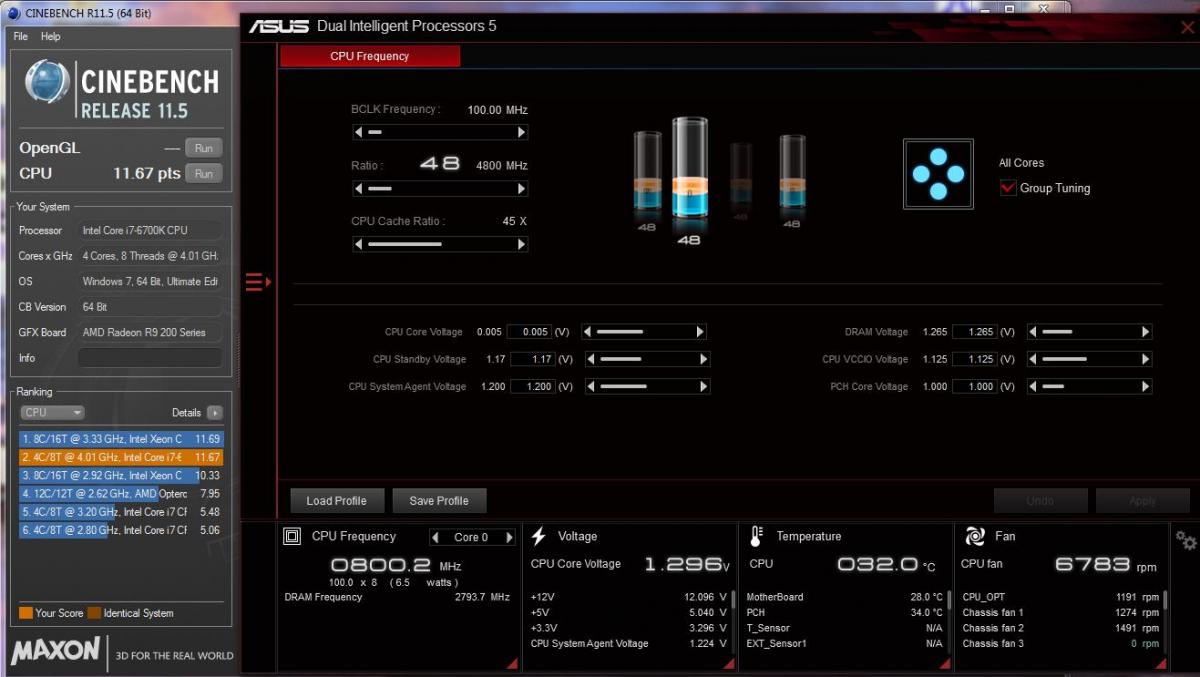Close the Dual Intelligent Processors 5 window
This screenshot has height=677, width=1200.
coord(1187,28)
